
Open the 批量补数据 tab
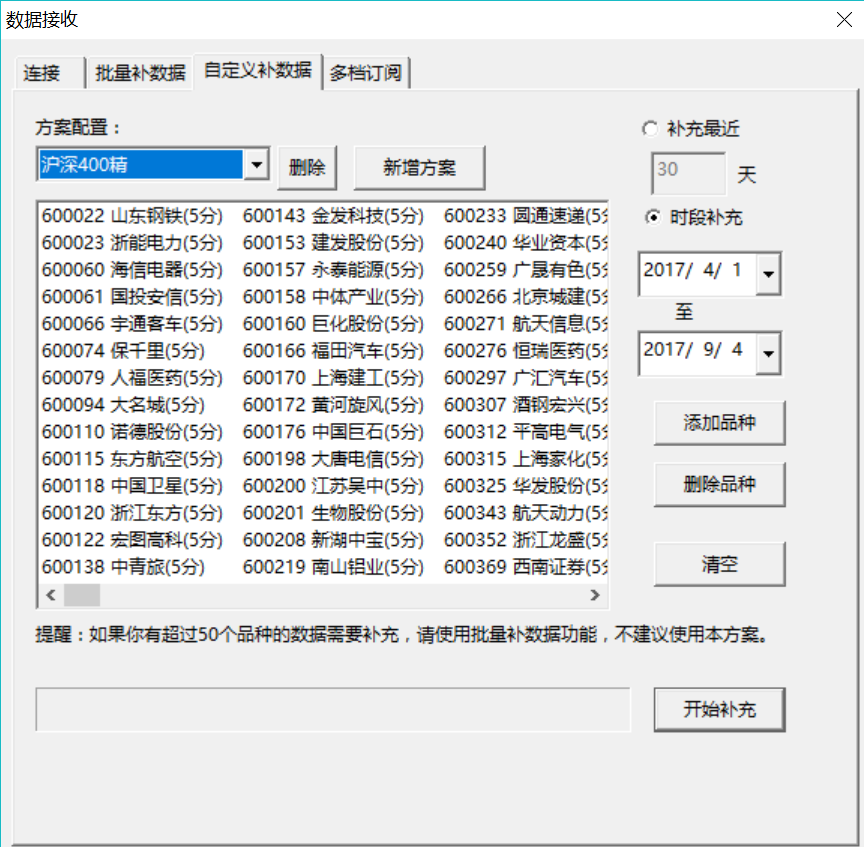[139, 73]
